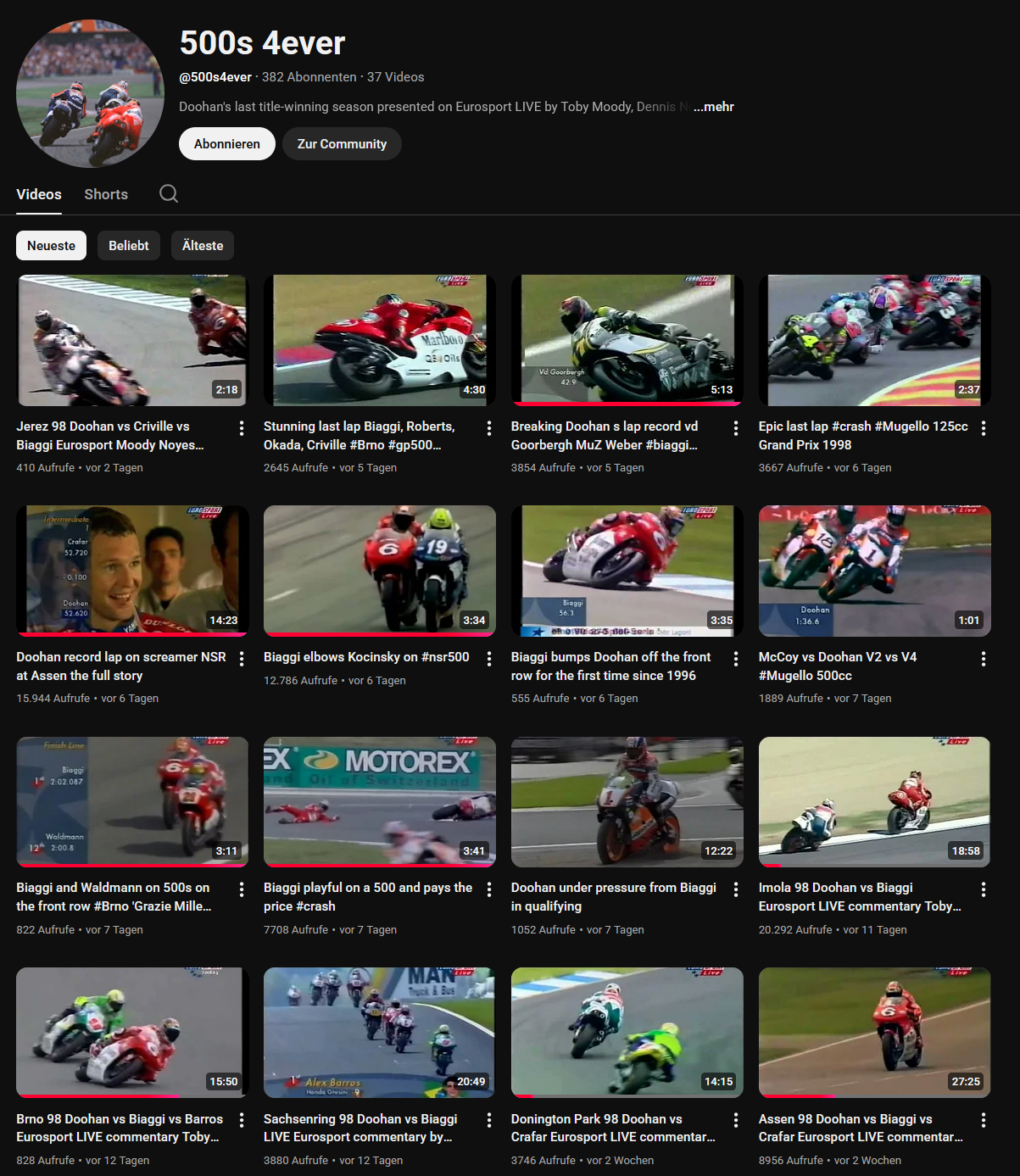The width and height of the screenshot is (1020, 1176).
Task: Open options menu for Imola 98 Doohan video
Action: point(984,889)
